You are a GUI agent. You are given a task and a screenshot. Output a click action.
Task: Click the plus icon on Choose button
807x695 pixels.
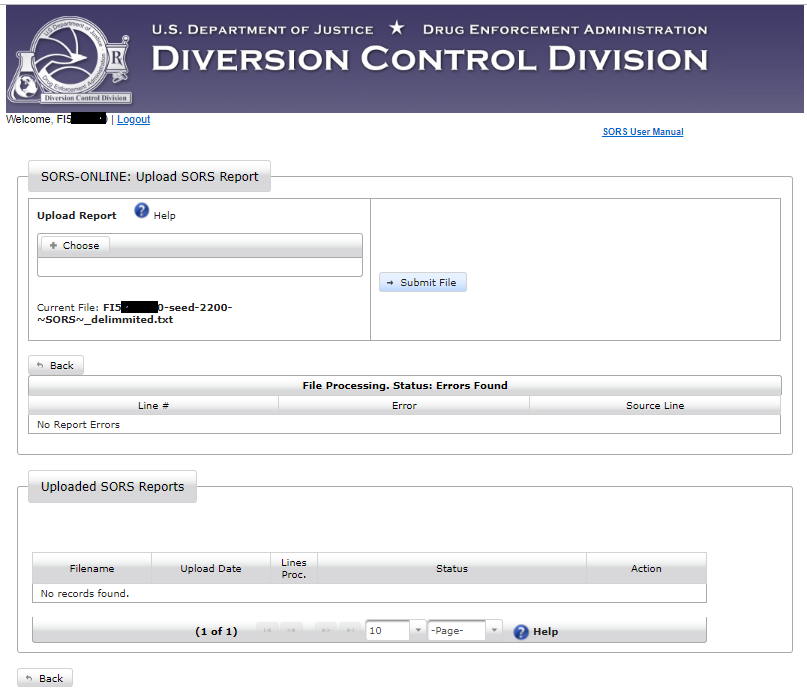coord(53,246)
